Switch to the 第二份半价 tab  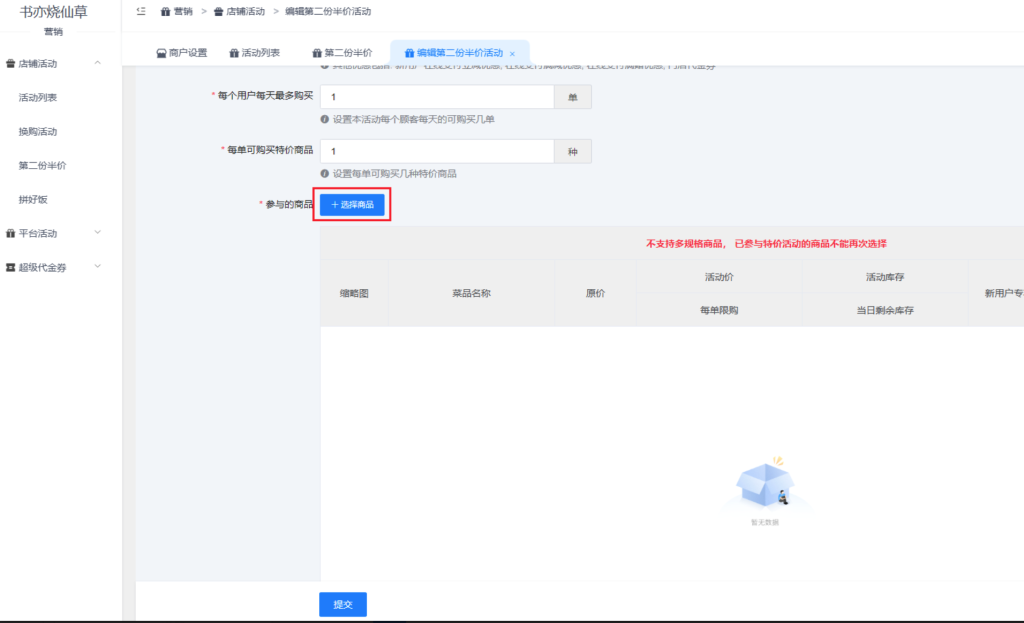pyautogui.click(x=341, y=53)
